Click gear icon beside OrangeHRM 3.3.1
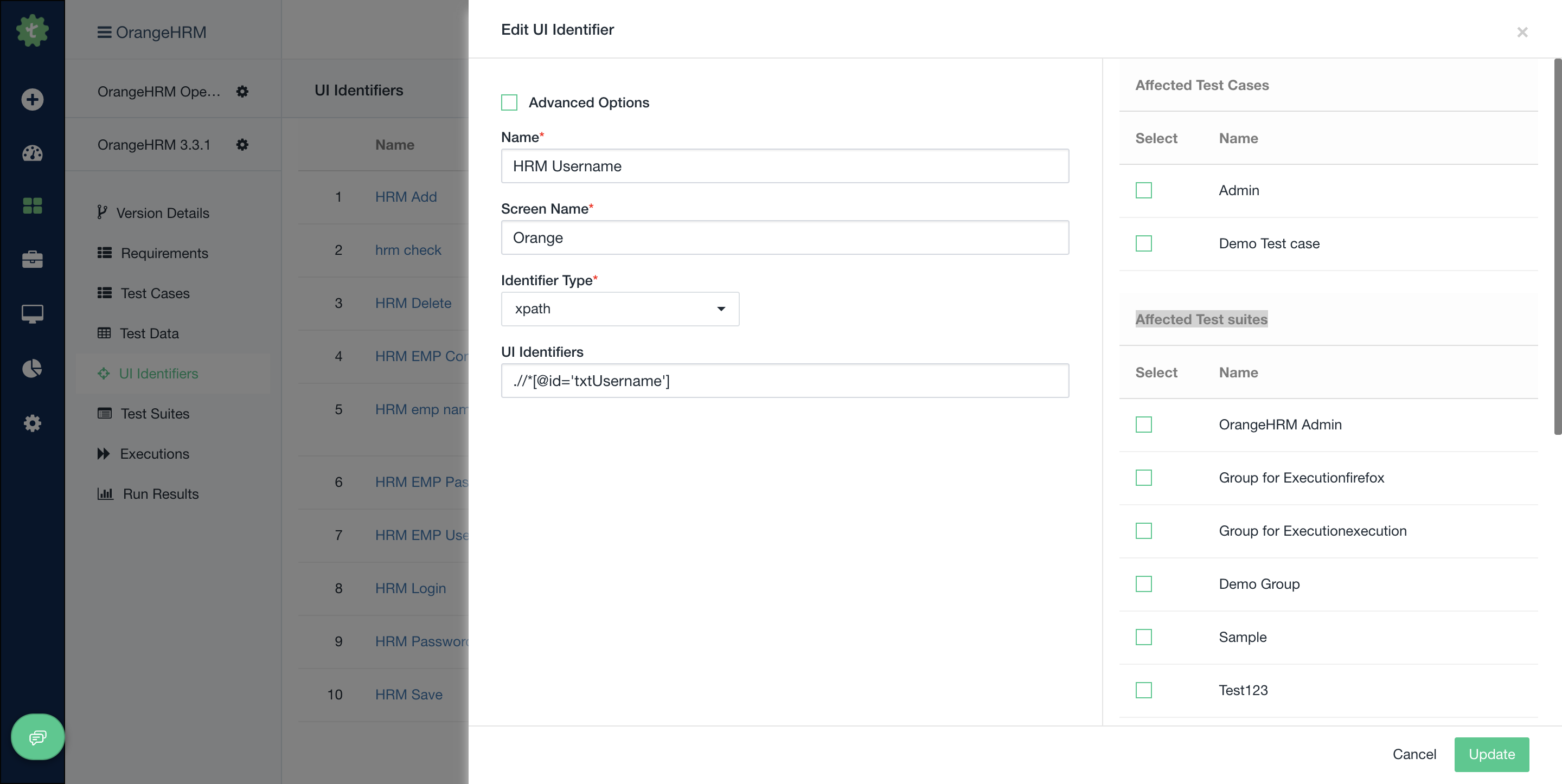The width and height of the screenshot is (1562, 784). point(242,144)
